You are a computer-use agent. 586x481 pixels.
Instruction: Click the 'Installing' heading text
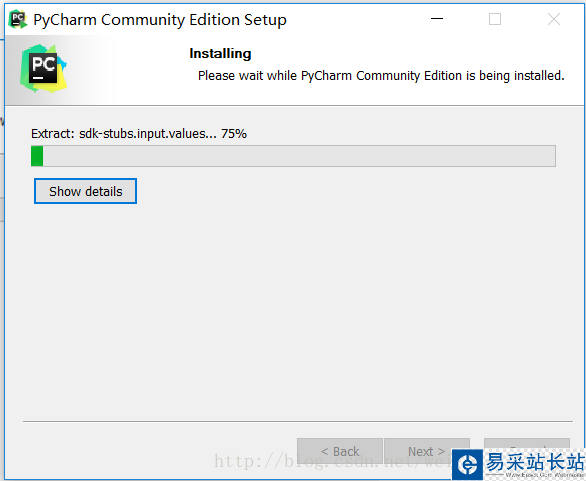click(x=220, y=53)
